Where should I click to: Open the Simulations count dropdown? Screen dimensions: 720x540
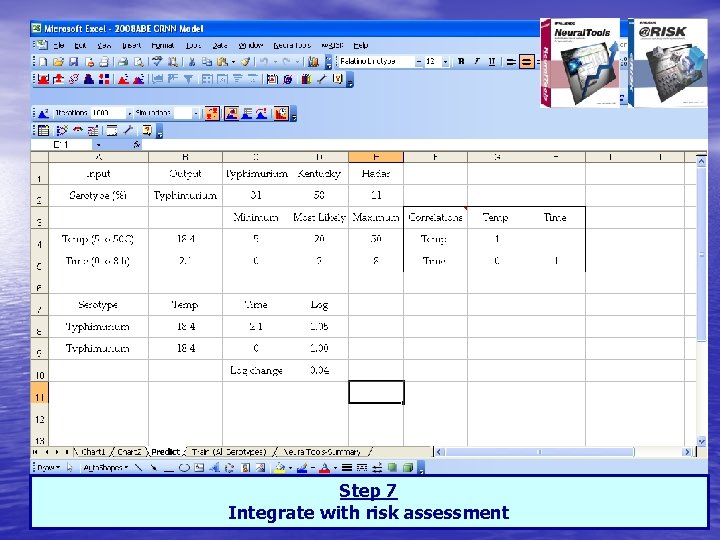[196, 113]
